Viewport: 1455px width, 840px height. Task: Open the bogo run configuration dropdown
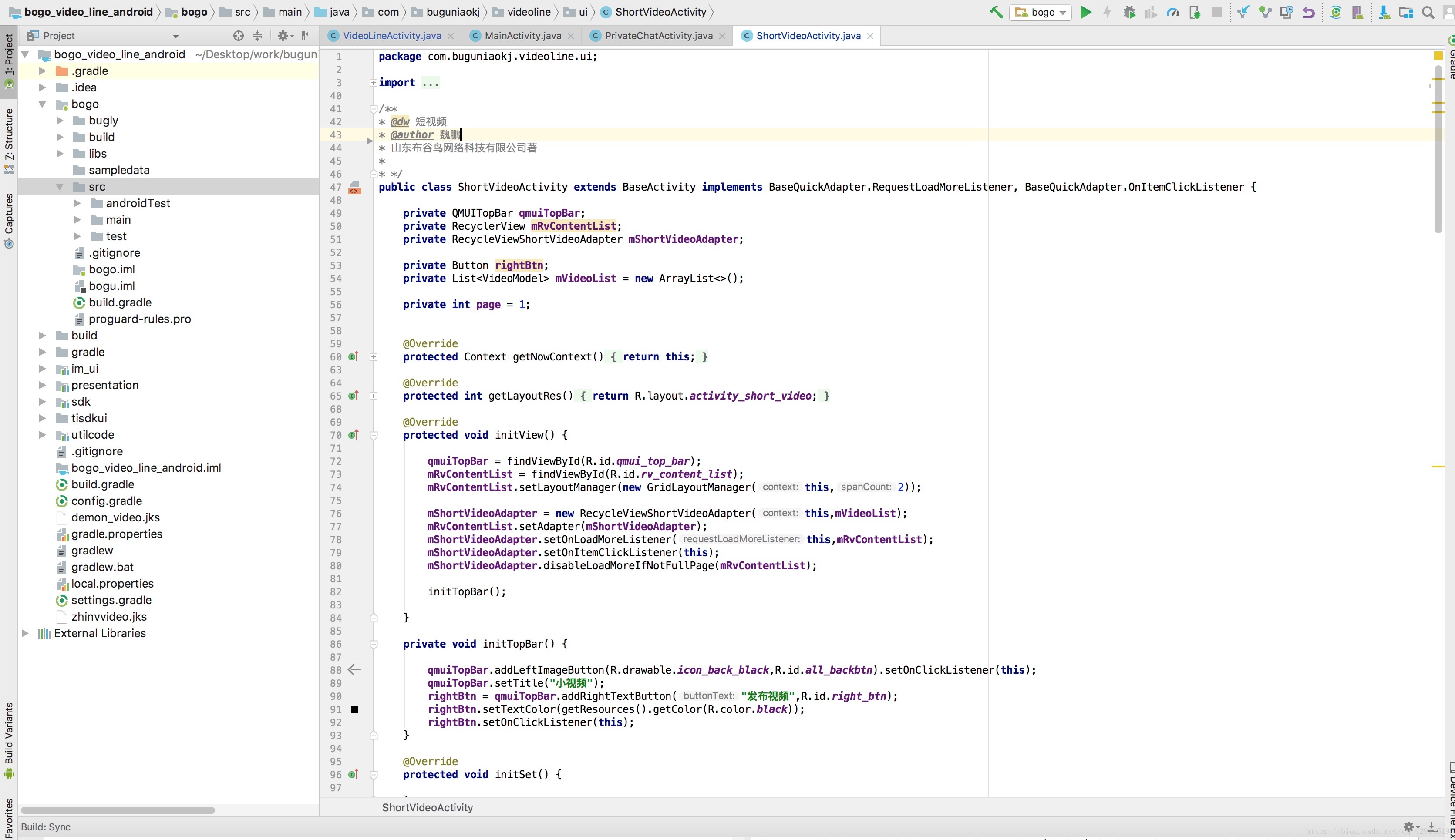click(1041, 12)
